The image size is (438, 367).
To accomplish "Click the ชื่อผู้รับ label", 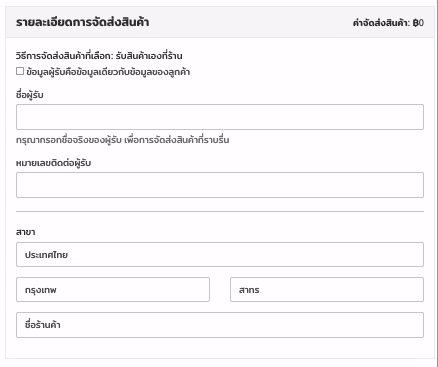I will [x=30, y=95].
